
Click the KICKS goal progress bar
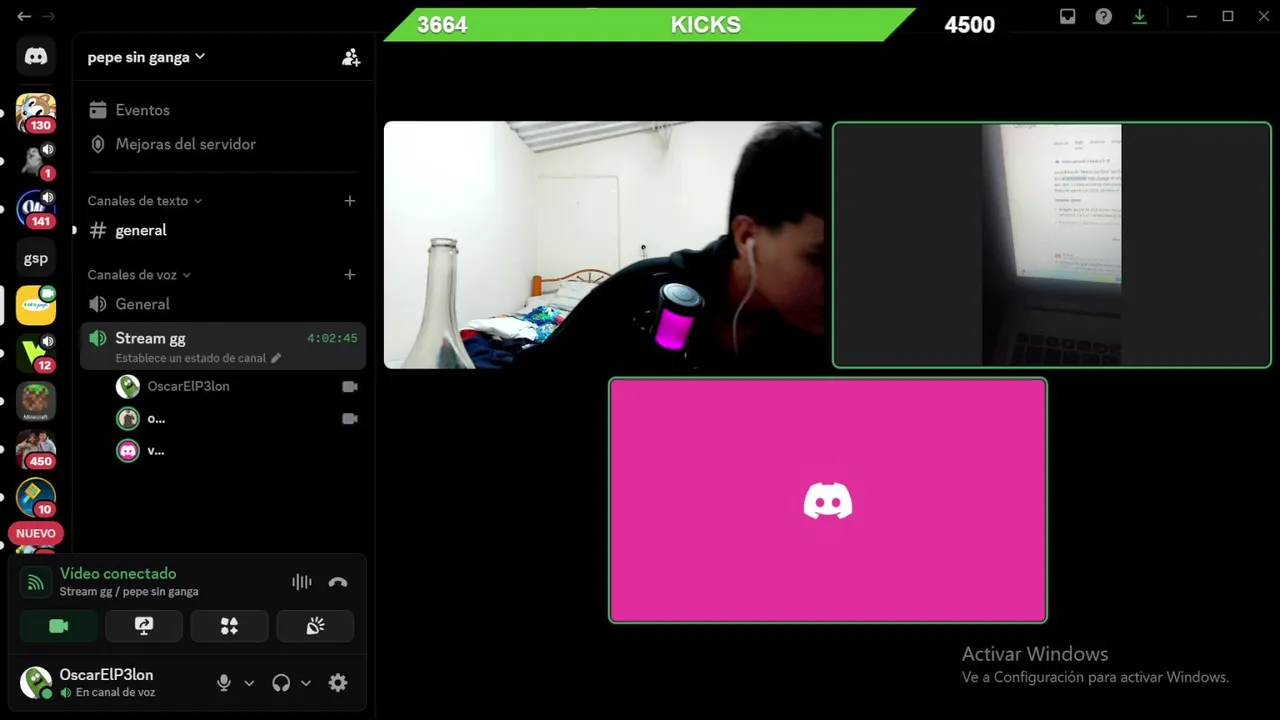tap(650, 25)
